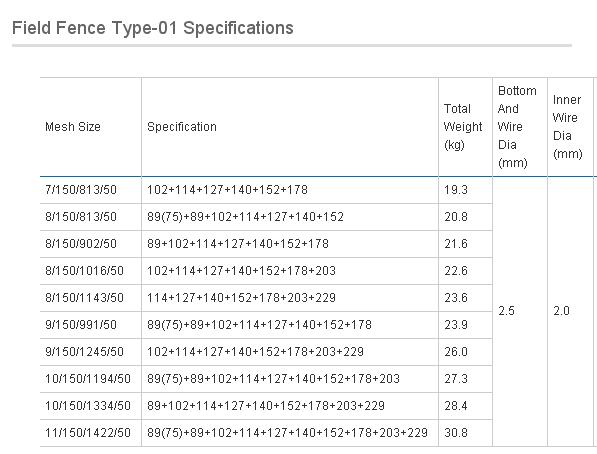Click specification 114+127+140+152+178+203+229 cell
597x454 pixels.
[x=290, y=298]
